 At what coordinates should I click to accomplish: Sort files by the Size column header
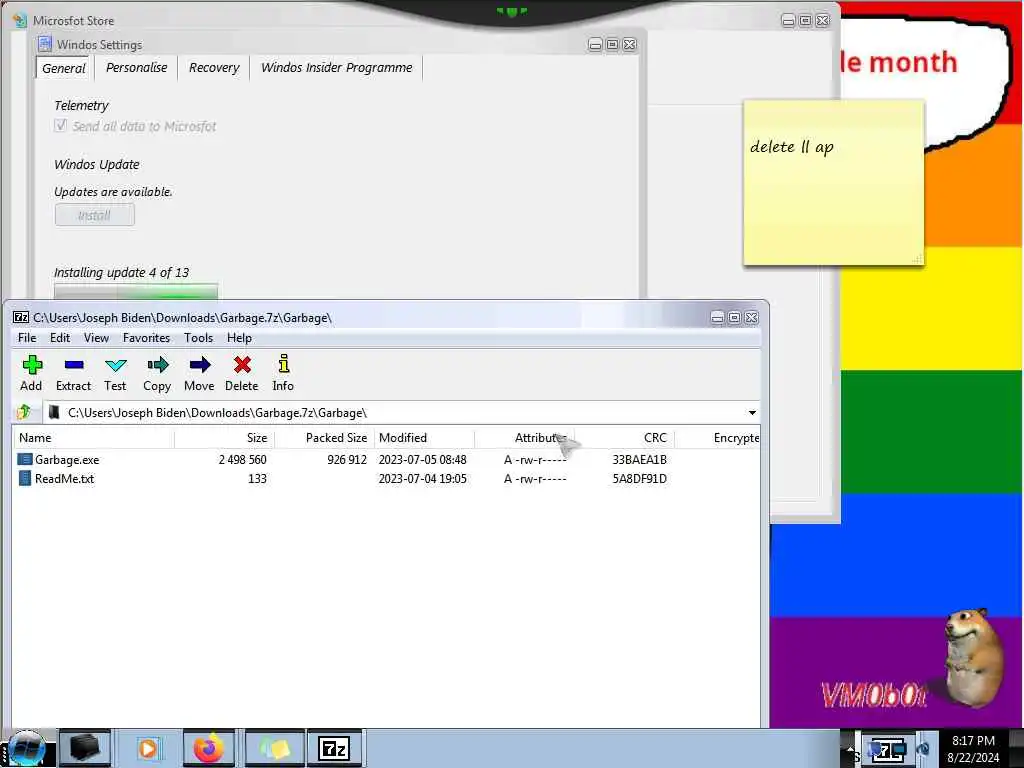(224, 438)
